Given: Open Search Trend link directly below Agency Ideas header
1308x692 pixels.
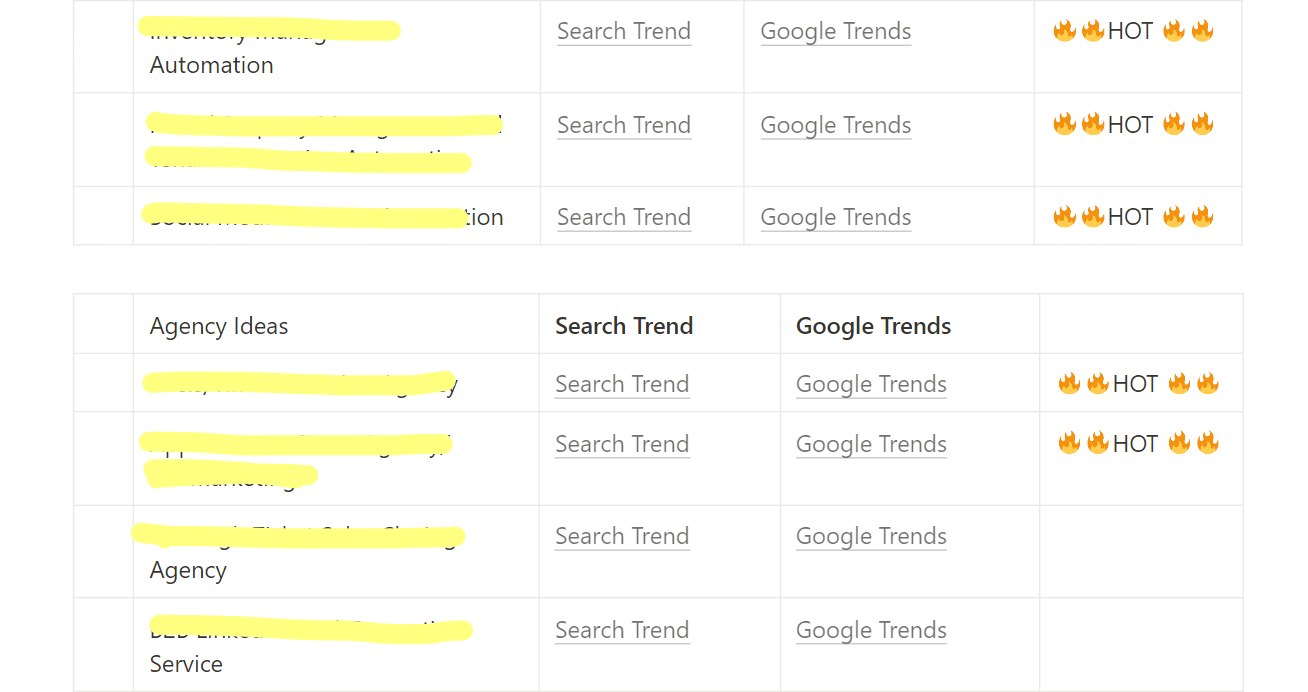Looking at the screenshot, I should [622, 384].
